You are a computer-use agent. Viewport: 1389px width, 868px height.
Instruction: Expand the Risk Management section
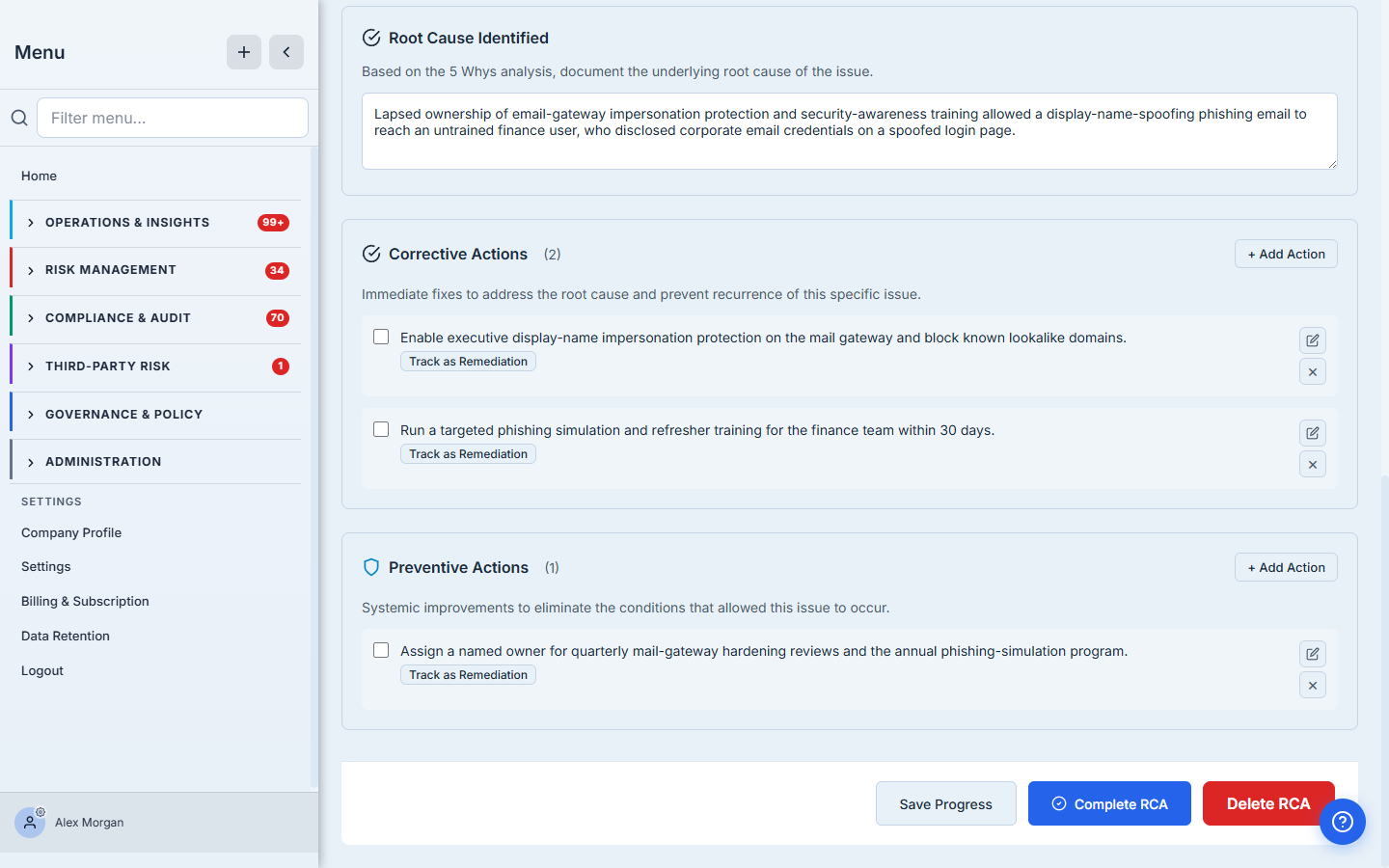[155, 270]
